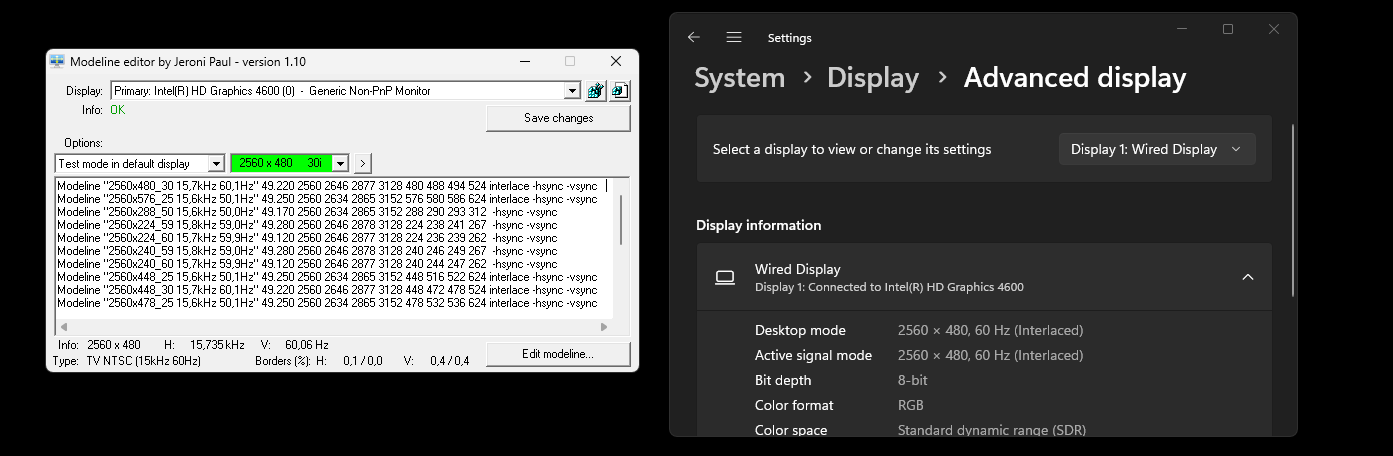The image size is (1393, 456).
Task: Select the 2560x240_60 modeline row
Action: click(x=307, y=264)
